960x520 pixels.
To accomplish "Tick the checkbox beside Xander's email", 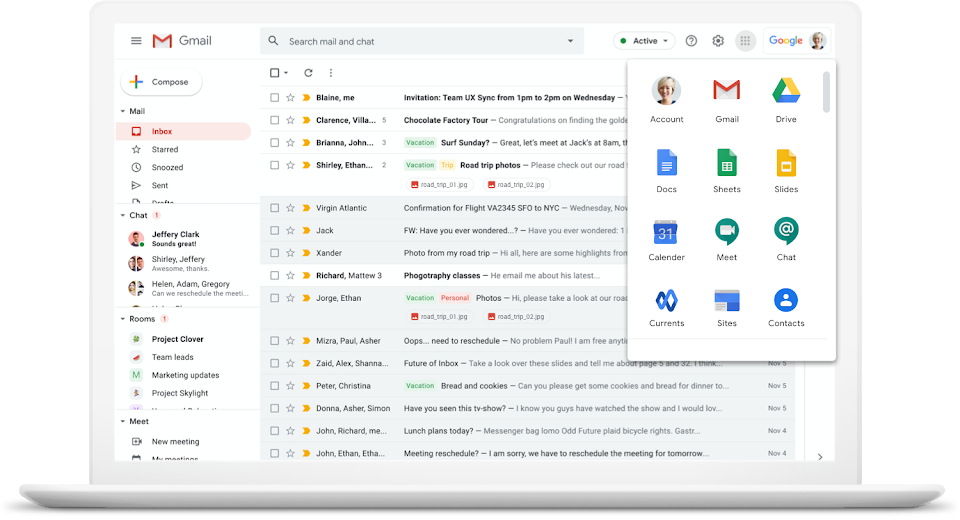I will (x=275, y=253).
